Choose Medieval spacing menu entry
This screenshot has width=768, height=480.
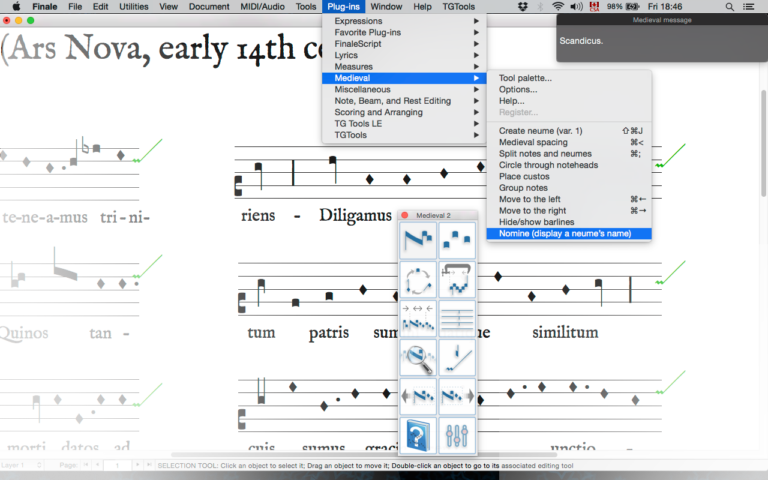(x=533, y=142)
